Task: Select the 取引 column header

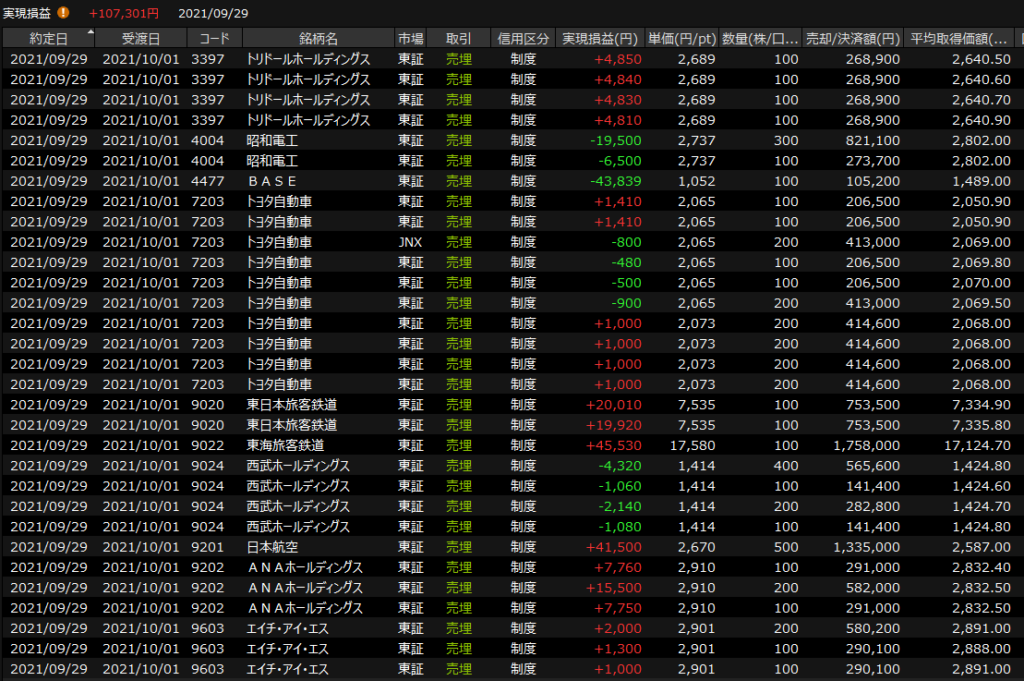Action: [x=459, y=39]
